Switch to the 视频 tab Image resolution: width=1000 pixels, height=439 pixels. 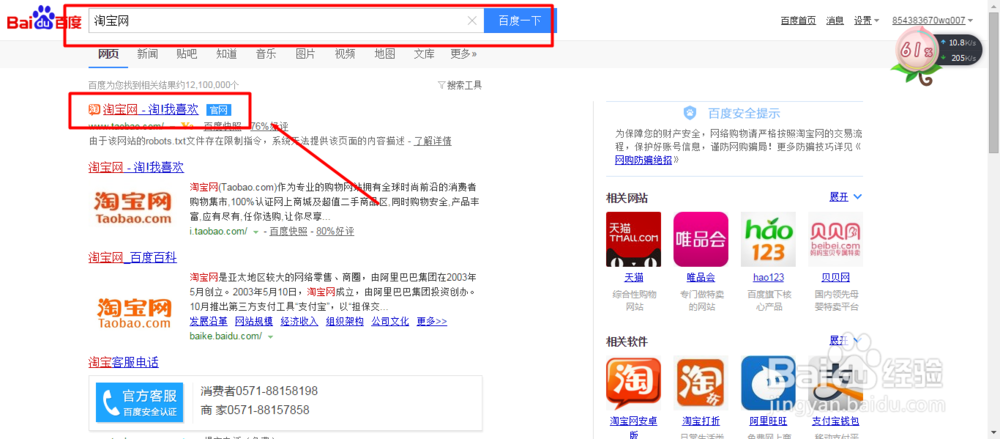[x=345, y=54]
